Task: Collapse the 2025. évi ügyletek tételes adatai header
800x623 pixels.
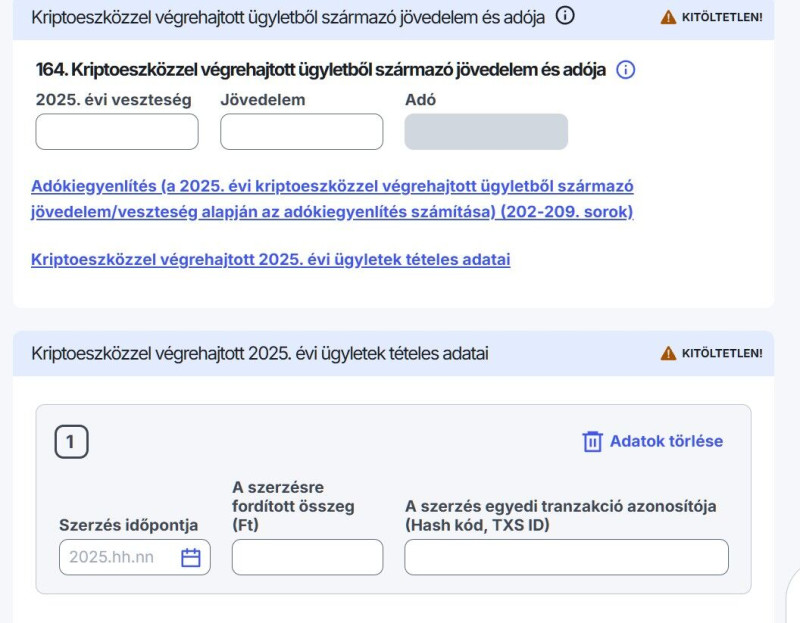Action: click(260, 353)
